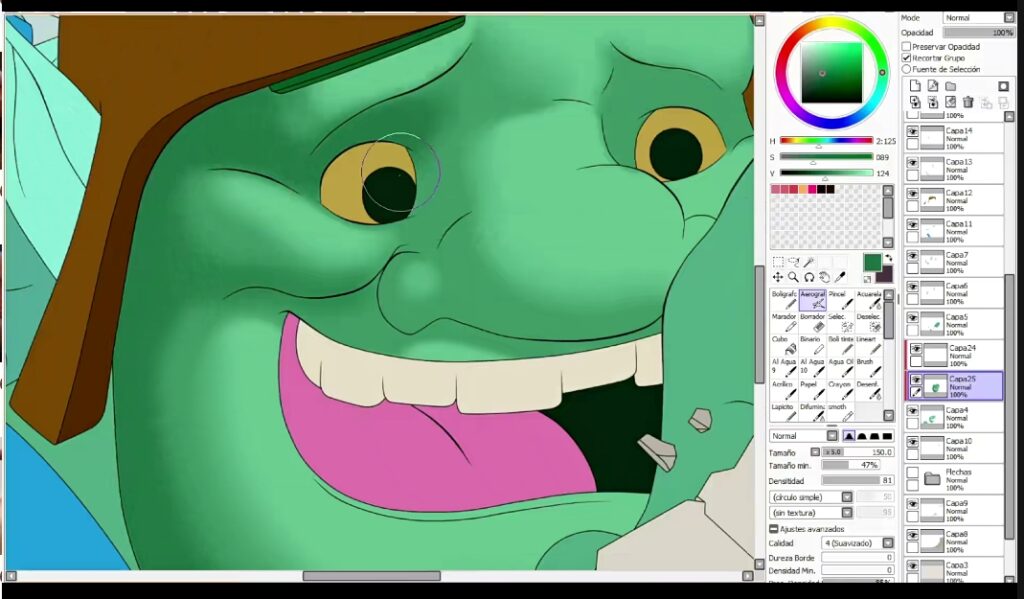Viewport: 1024px width, 599px height.
Task: Select the zoom magnifier tool
Action: pyautogui.click(x=793, y=277)
